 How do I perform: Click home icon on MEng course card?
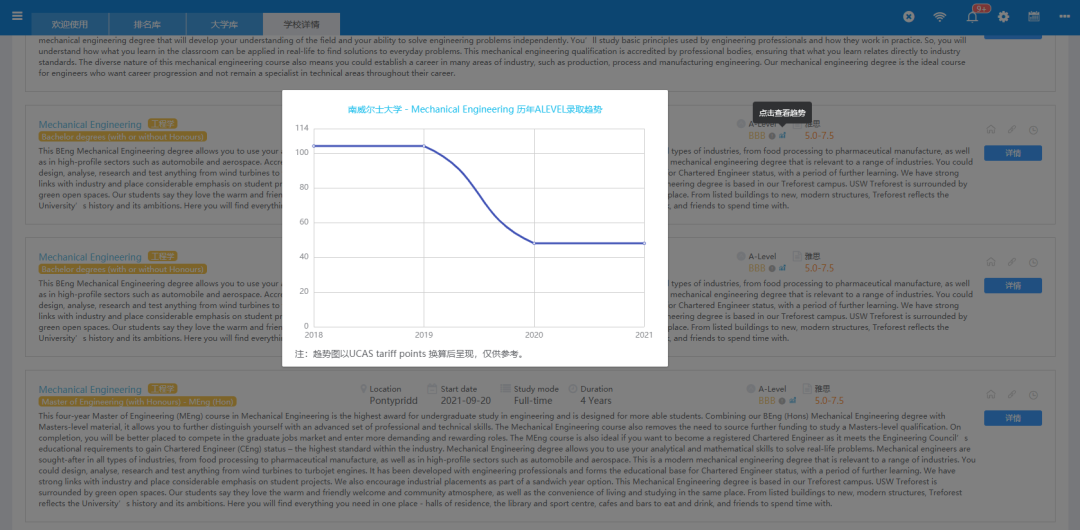point(991,395)
